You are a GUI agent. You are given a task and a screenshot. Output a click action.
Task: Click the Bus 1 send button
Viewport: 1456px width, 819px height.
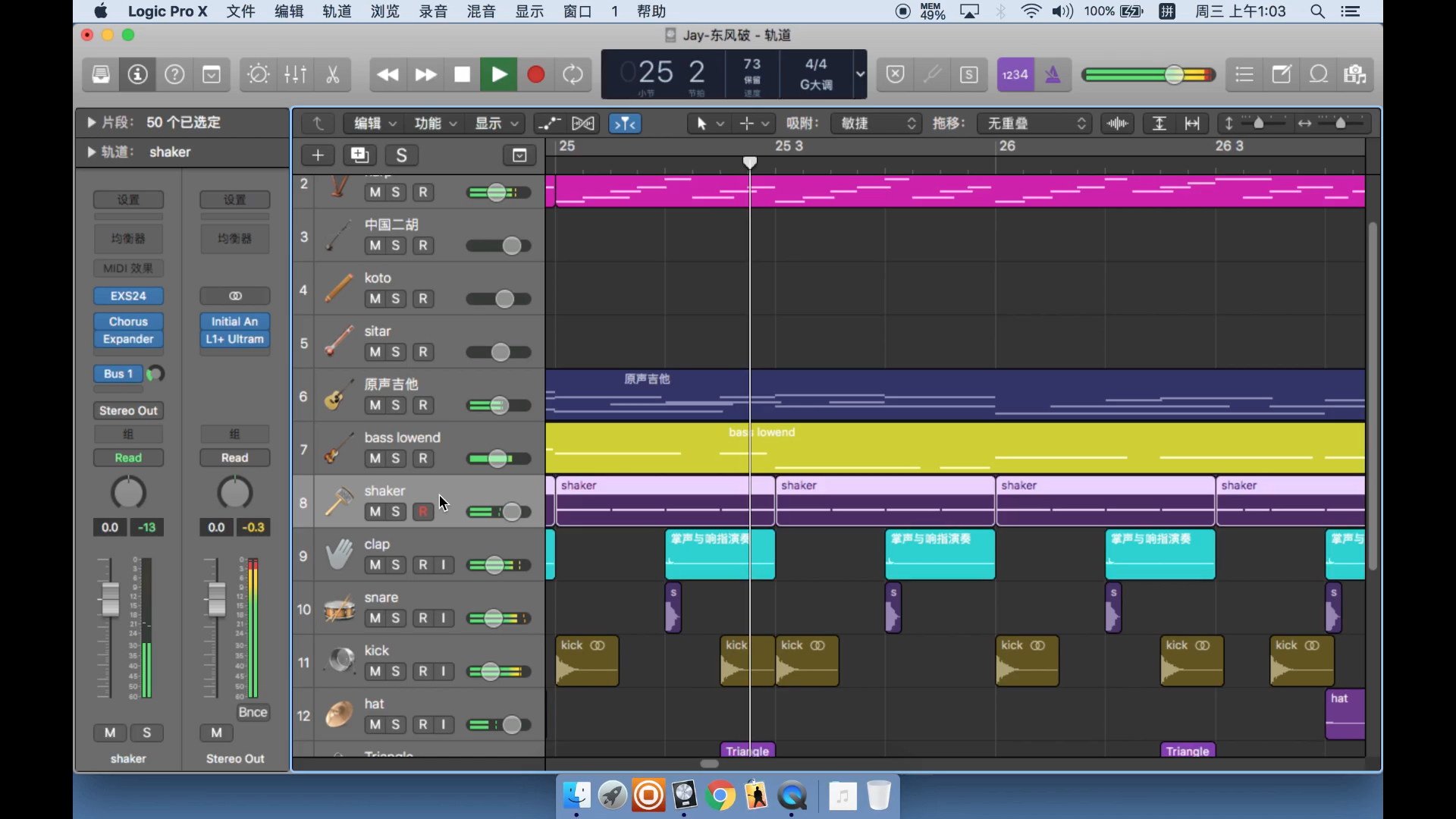tap(118, 374)
